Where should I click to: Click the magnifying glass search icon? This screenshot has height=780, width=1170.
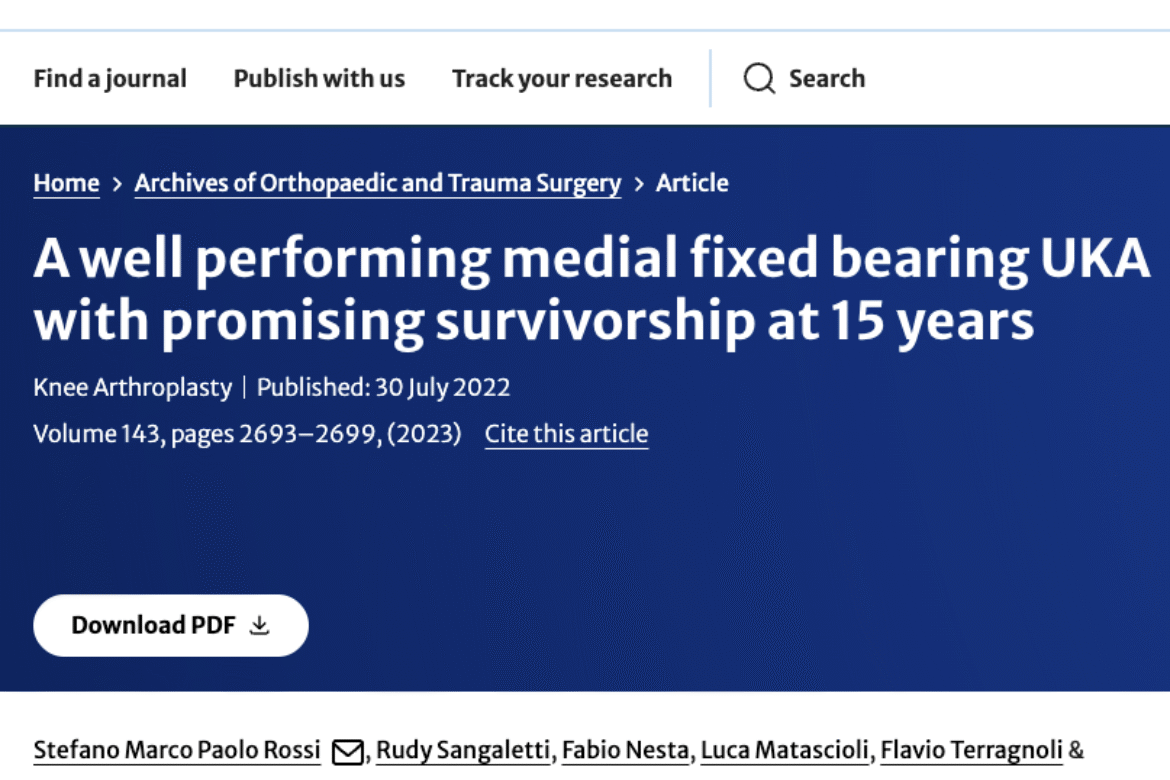point(760,78)
